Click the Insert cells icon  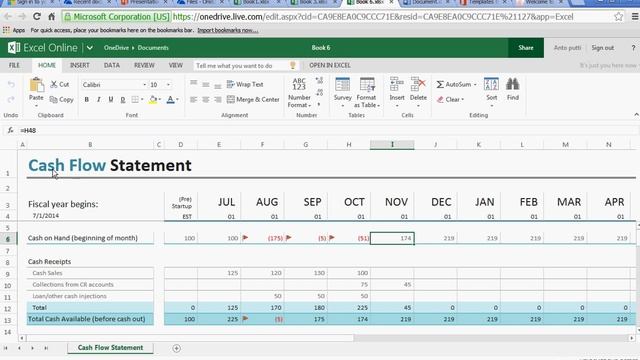396,85
